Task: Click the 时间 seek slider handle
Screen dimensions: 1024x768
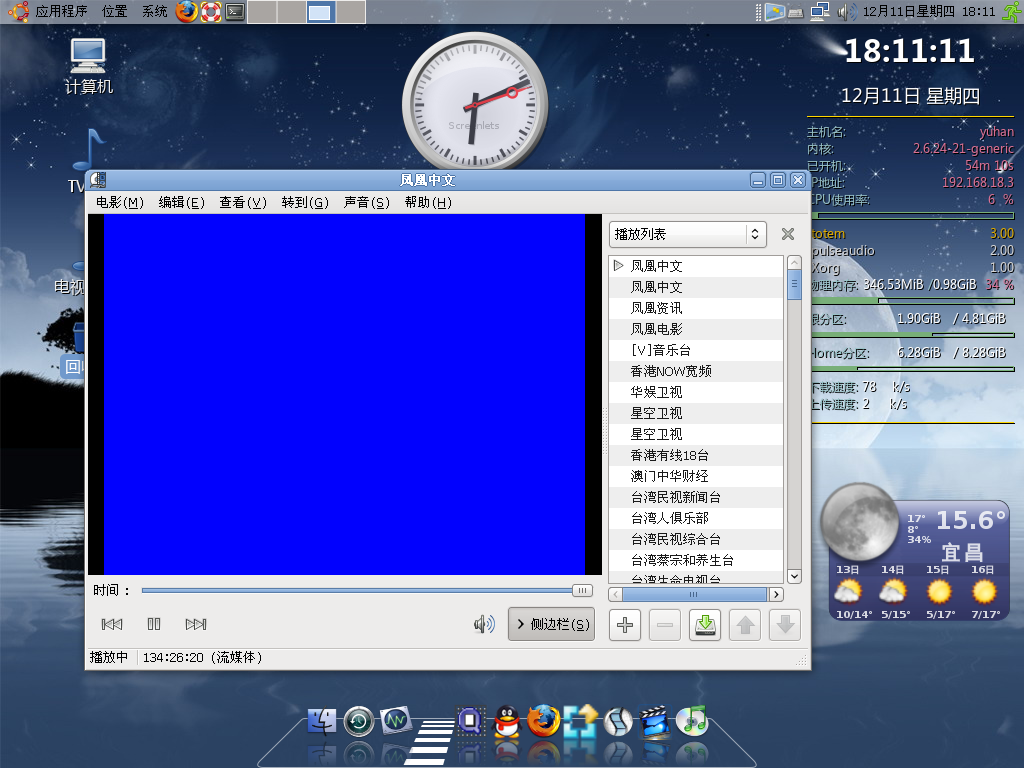Action: [x=583, y=590]
